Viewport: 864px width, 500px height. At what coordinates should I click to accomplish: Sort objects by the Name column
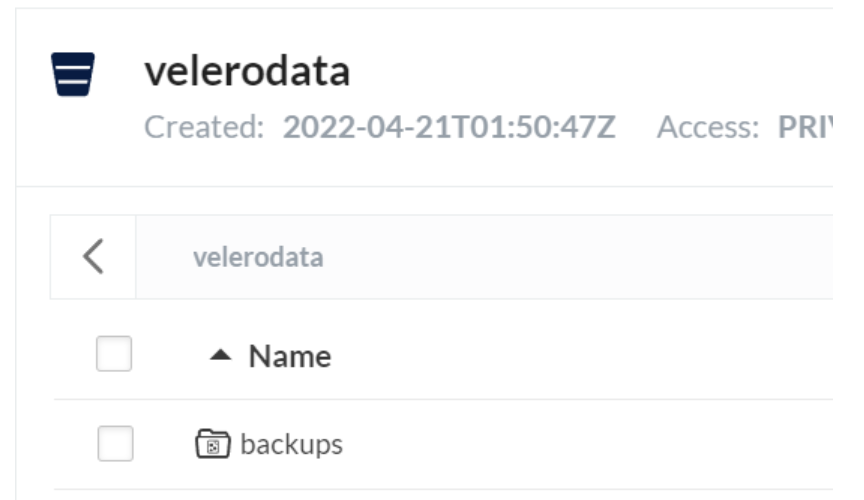pos(289,356)
